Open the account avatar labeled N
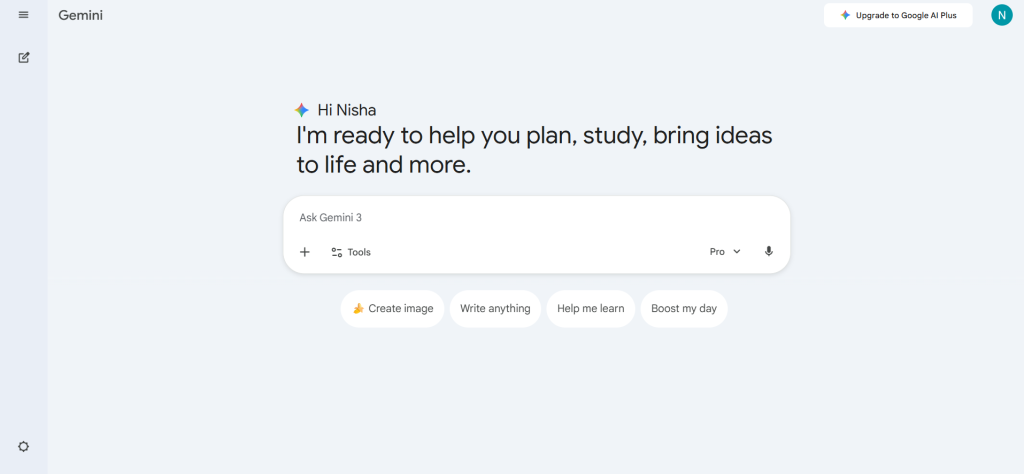 click(x=1002, y=15)
